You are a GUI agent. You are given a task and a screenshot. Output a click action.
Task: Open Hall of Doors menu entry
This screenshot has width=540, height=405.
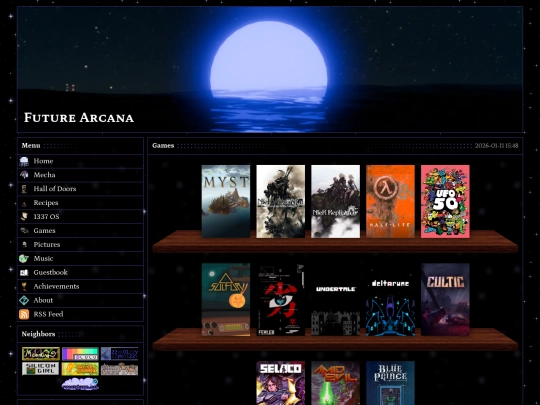click(x=55, y=189)
